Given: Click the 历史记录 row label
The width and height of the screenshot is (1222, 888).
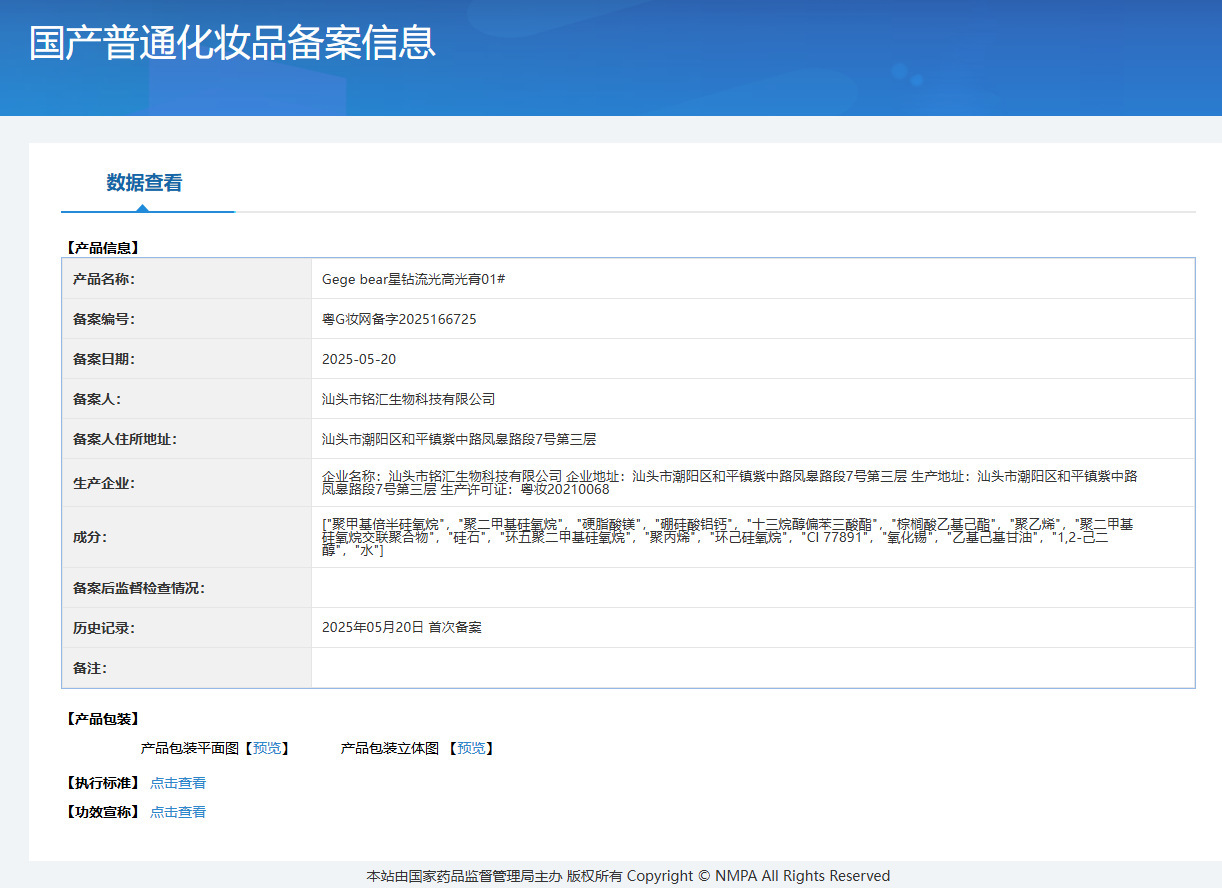Looking at the screenshot, I should [104, 628].
